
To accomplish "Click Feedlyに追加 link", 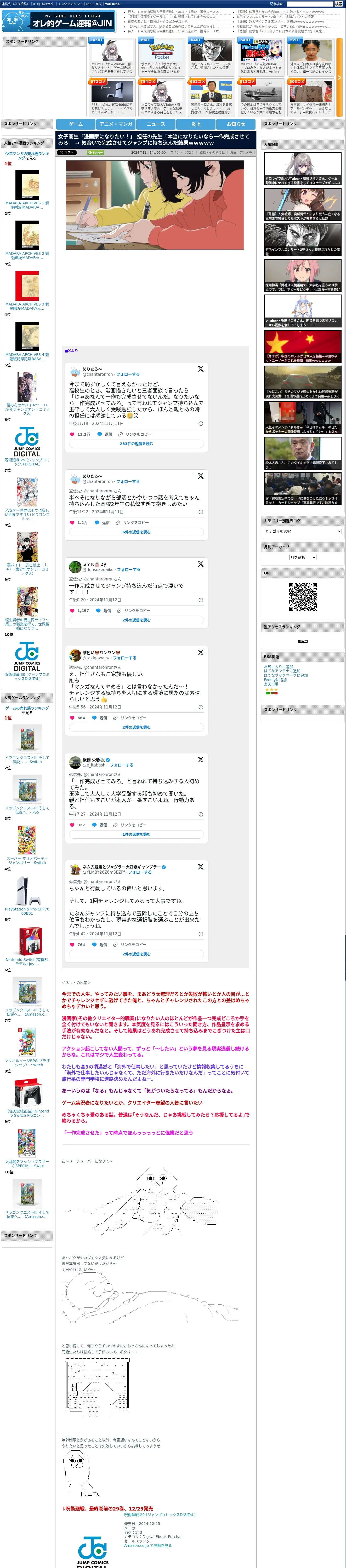I will pyautogui.click(x=275, y=680).
